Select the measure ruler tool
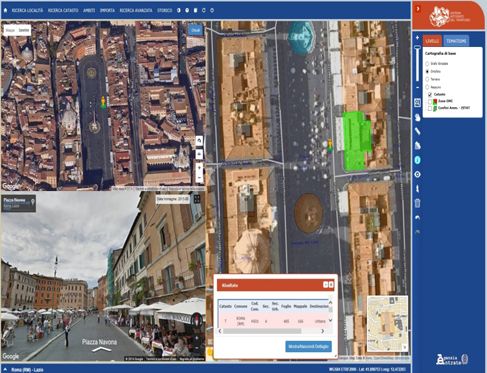 point(417,131)
